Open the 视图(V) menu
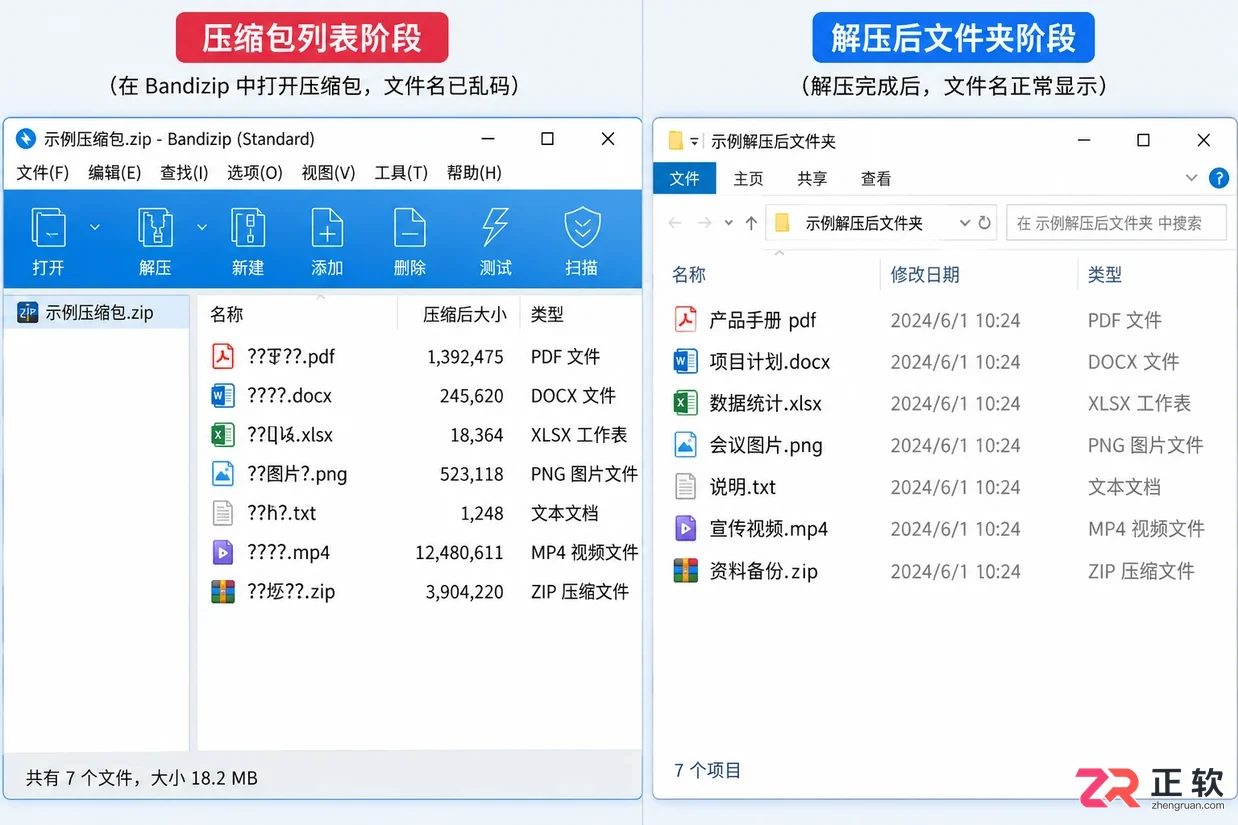This screenshot has width=1238, height=825. pyautogui.click(x=329, y=173)
